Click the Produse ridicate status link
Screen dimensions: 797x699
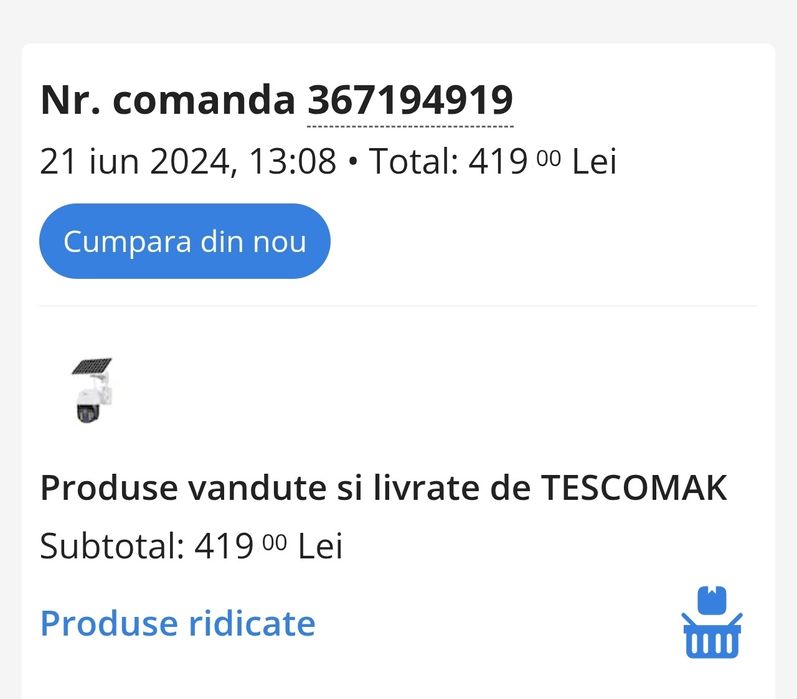177,623
